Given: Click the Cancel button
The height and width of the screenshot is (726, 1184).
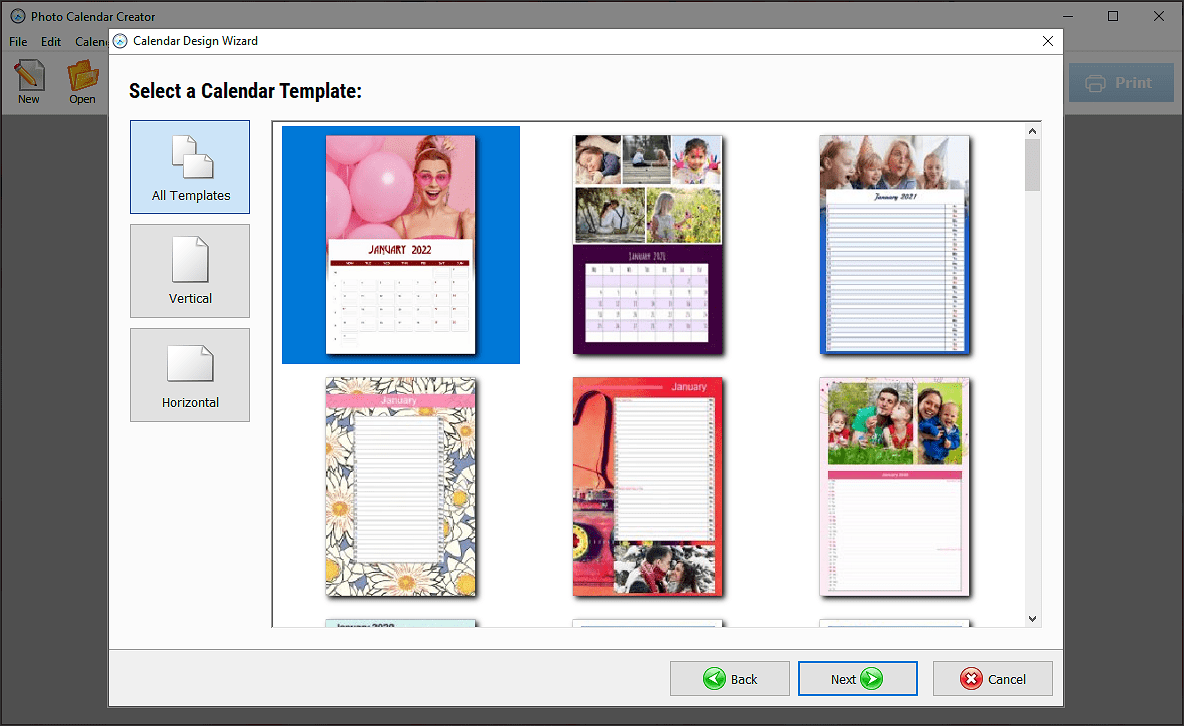Looking at the screenshot, I should tap(992, 678).
